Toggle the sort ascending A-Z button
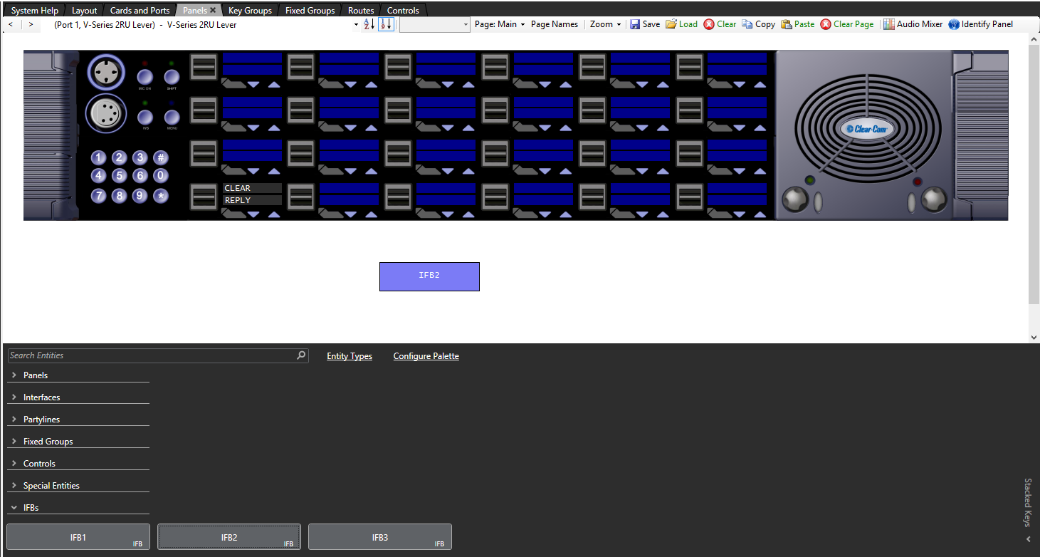1040x557 pixels. [368, 24]
